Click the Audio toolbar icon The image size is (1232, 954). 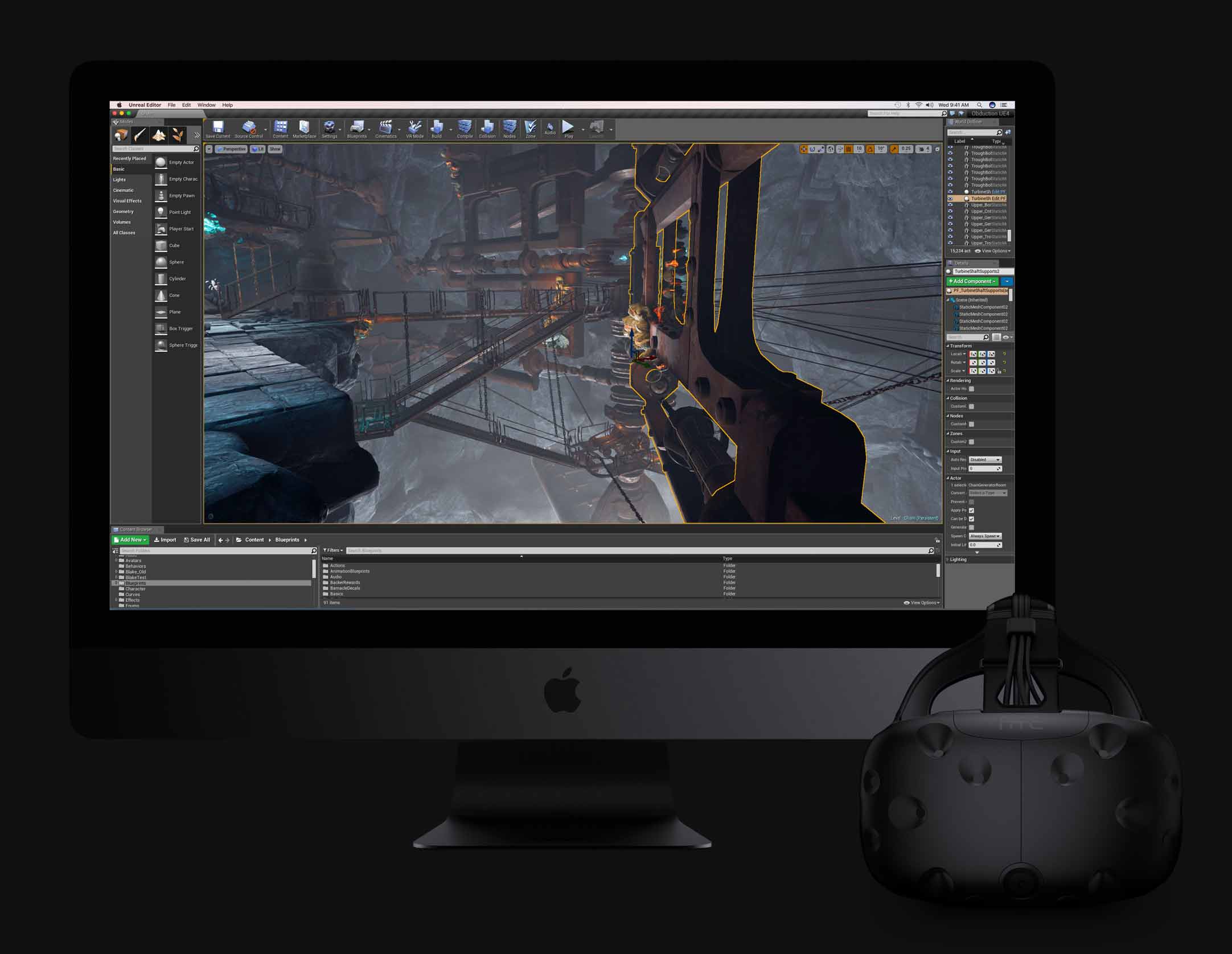pos(549,128)
